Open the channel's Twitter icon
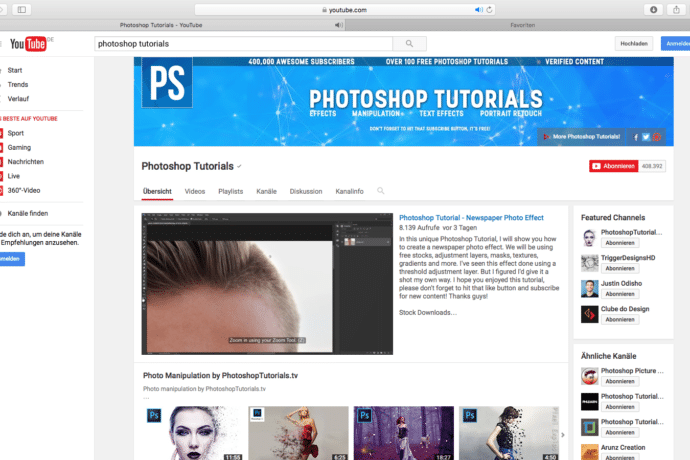The image size is (690, 460). coord(646,137)
